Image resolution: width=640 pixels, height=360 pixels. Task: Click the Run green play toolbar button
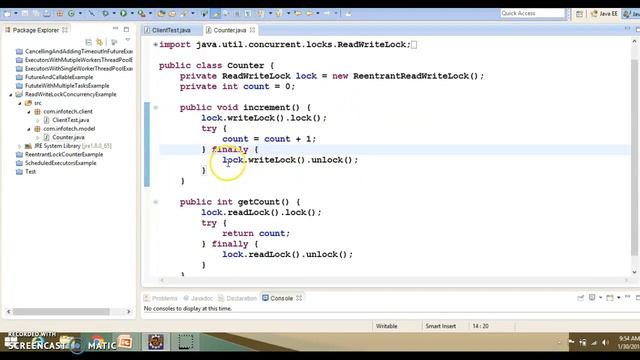[123, 13]
